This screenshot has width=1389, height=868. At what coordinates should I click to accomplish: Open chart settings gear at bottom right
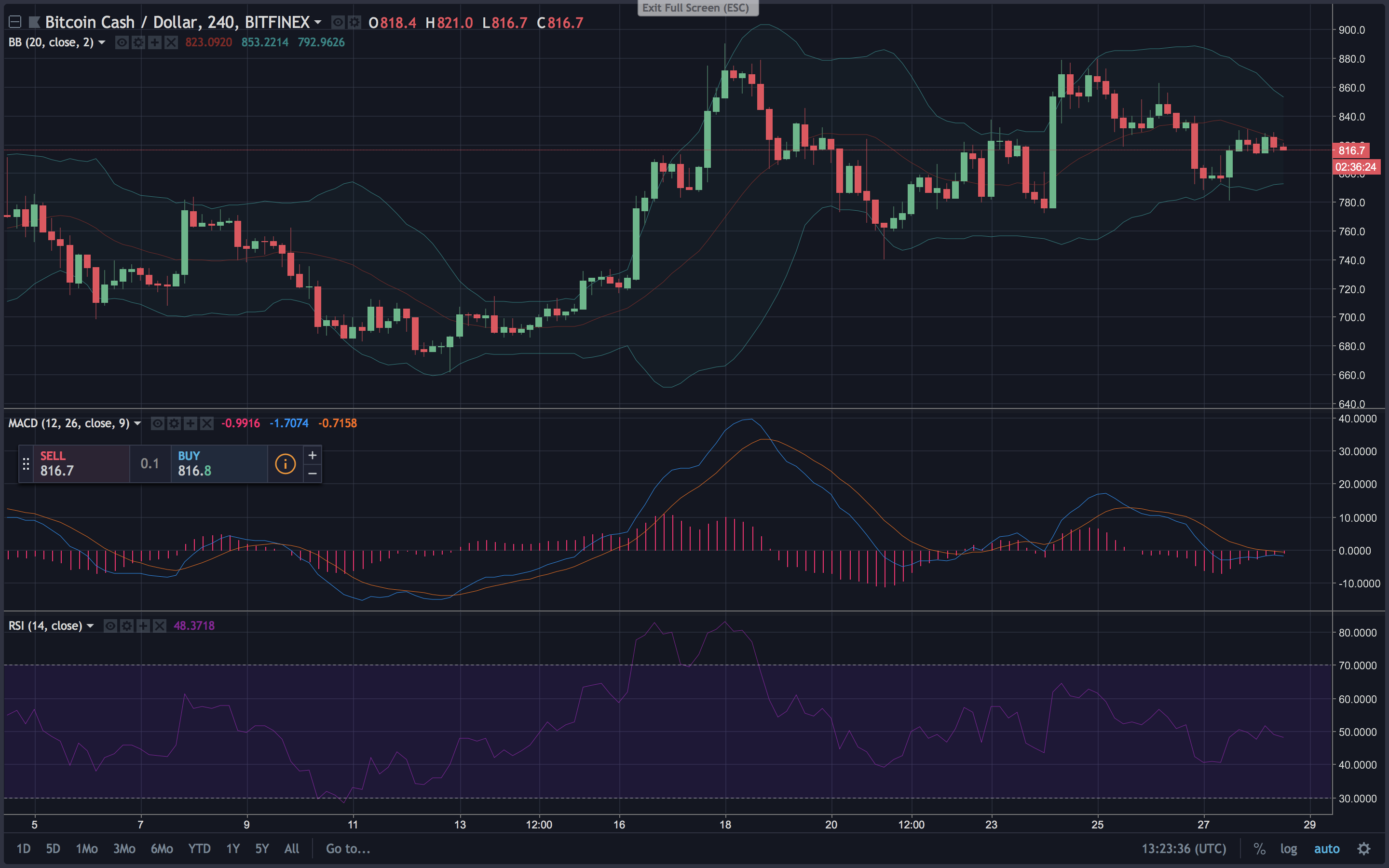1364,849
